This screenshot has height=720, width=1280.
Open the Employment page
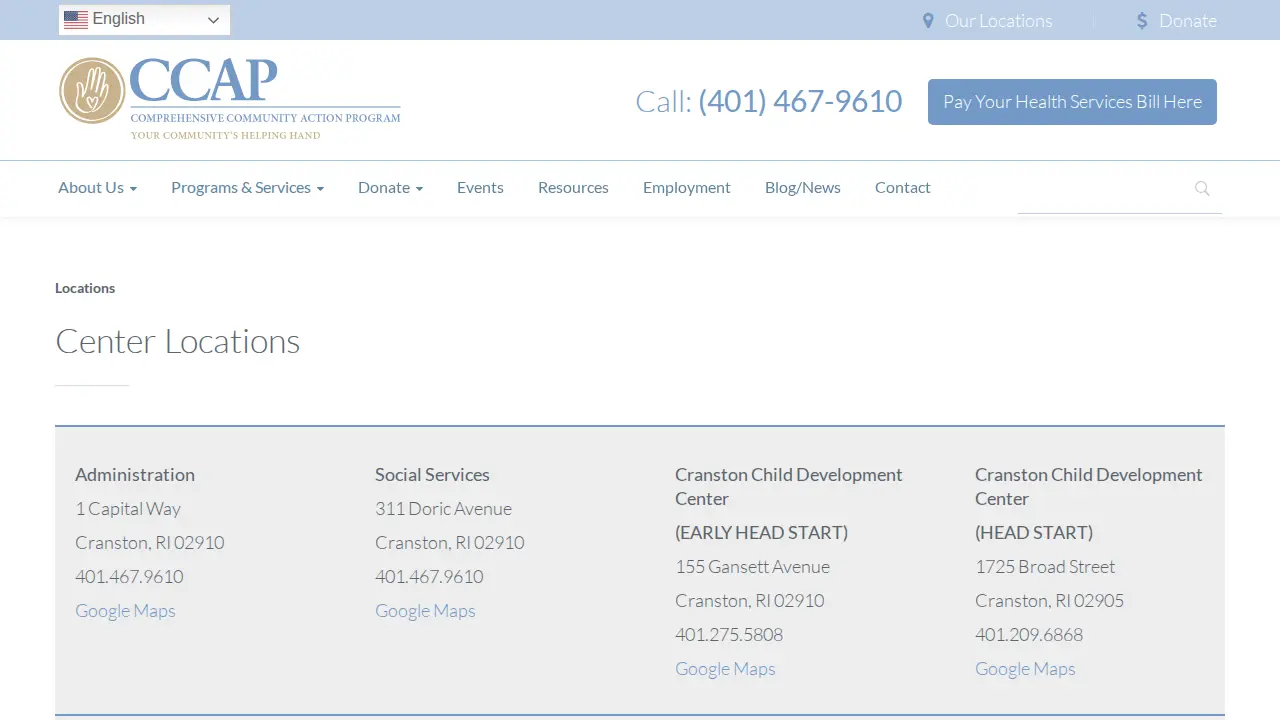tap(687, 187)
